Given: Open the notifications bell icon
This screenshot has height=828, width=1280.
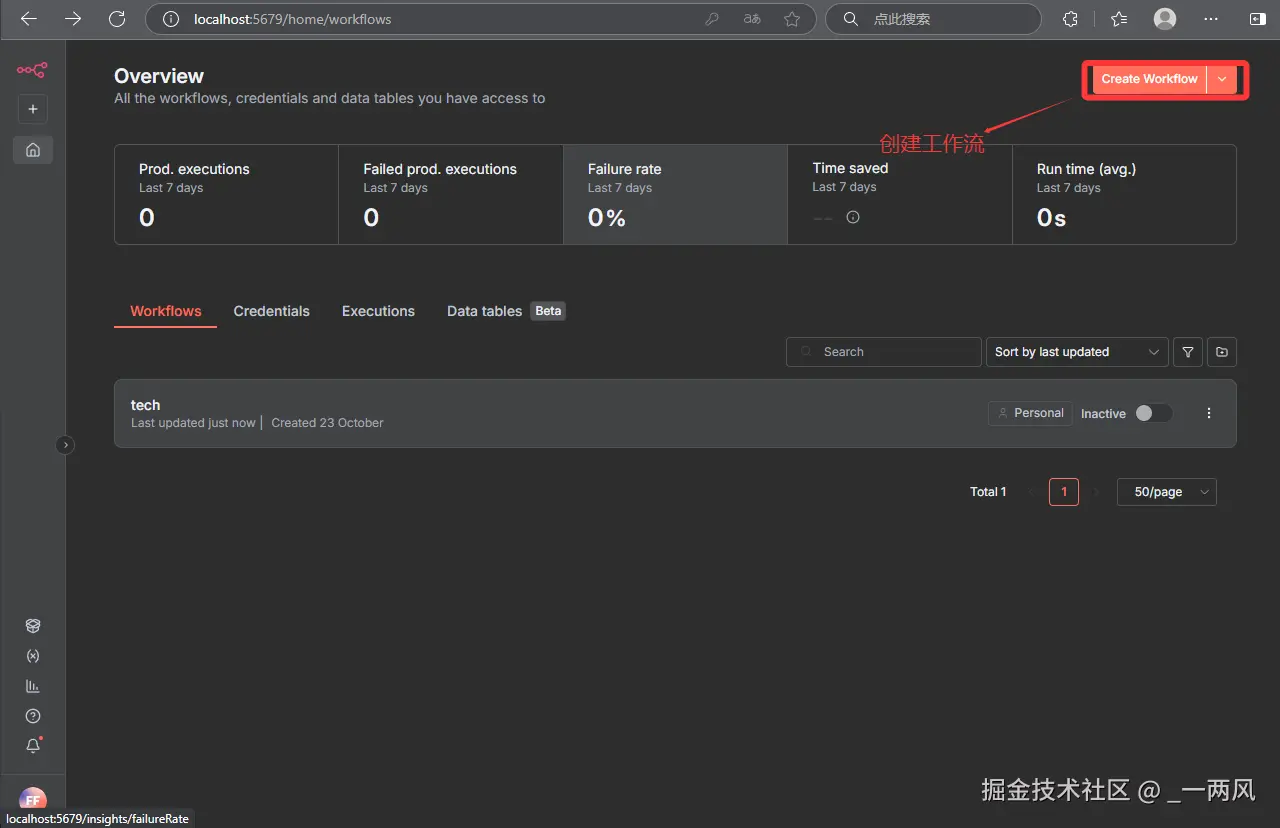Looking at the screenshot, I should point(33,746).
